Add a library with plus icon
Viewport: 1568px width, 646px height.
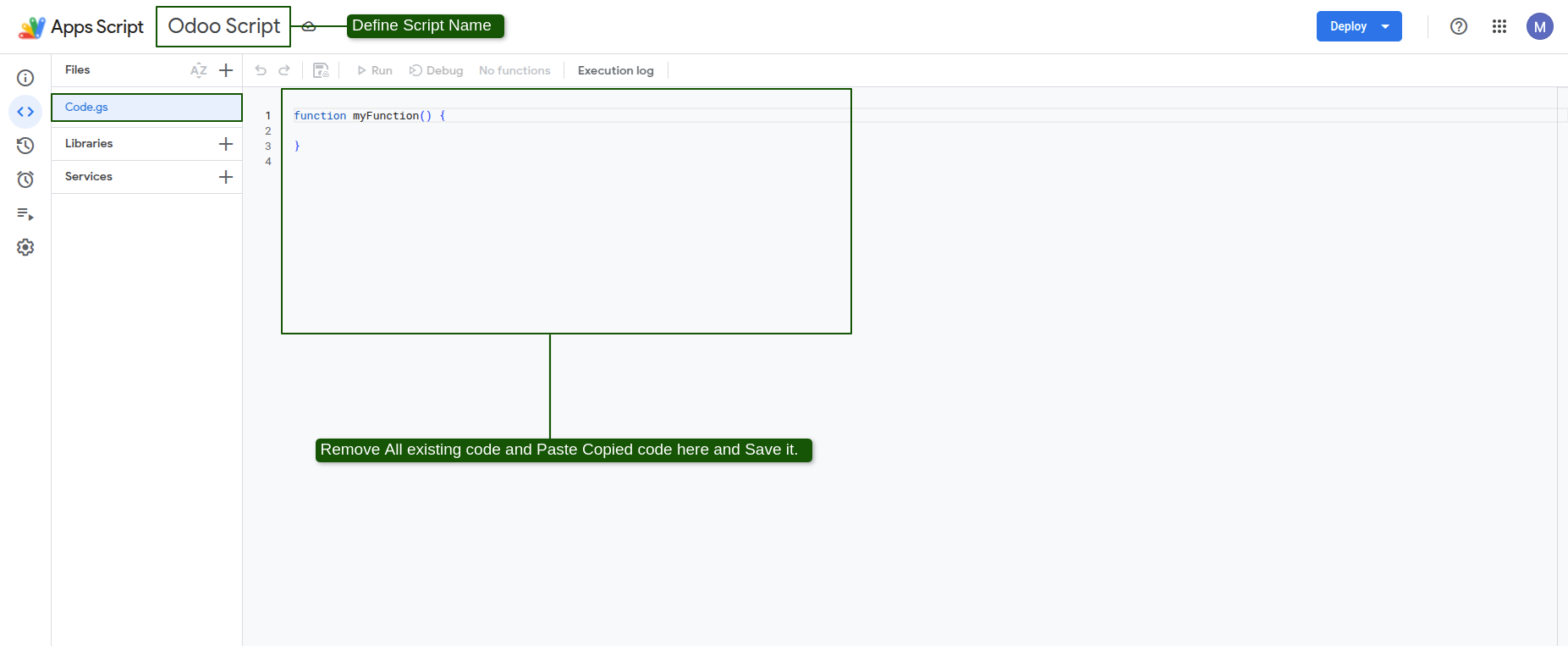pos(226,144)
